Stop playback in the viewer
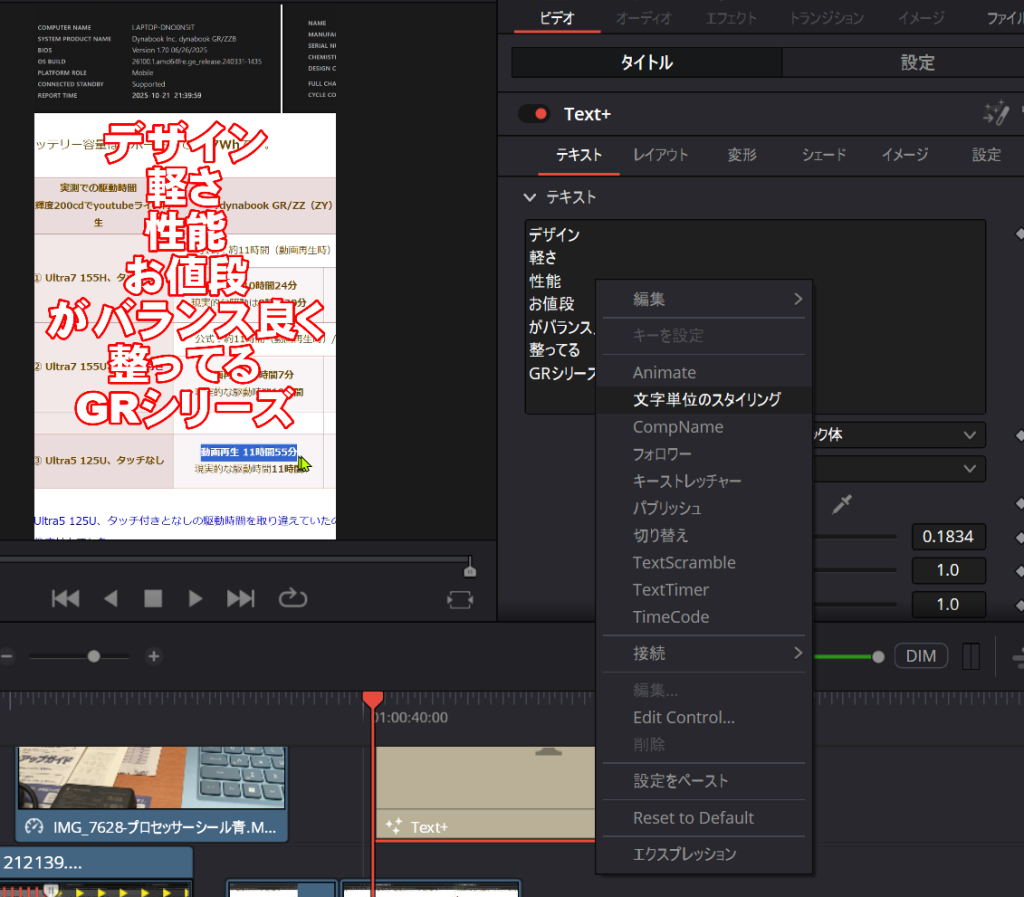Image resolution: width=1024 pixels, height=897 pixels. click(x=153, y=598)
